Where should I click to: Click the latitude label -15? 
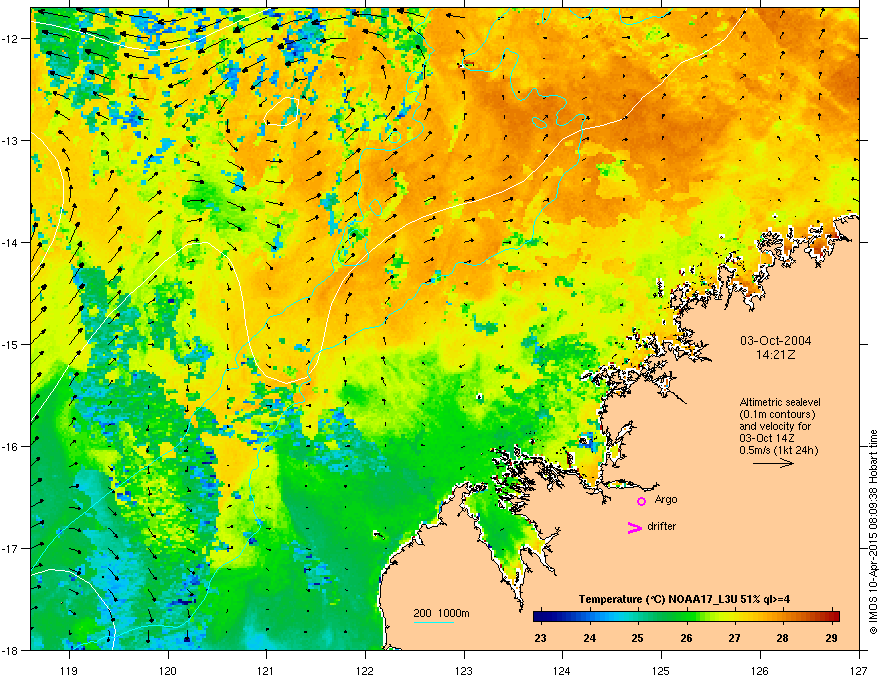tap(11, 344)
